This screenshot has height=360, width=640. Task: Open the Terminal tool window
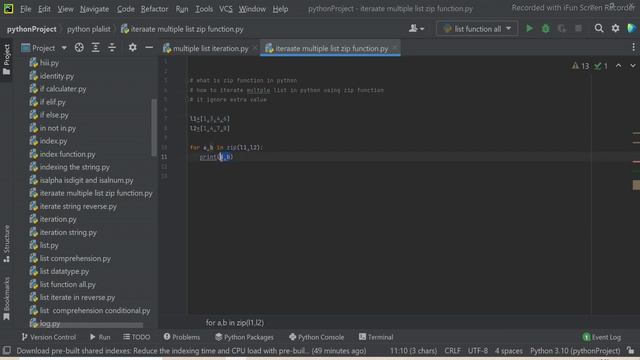pos(376,337)
